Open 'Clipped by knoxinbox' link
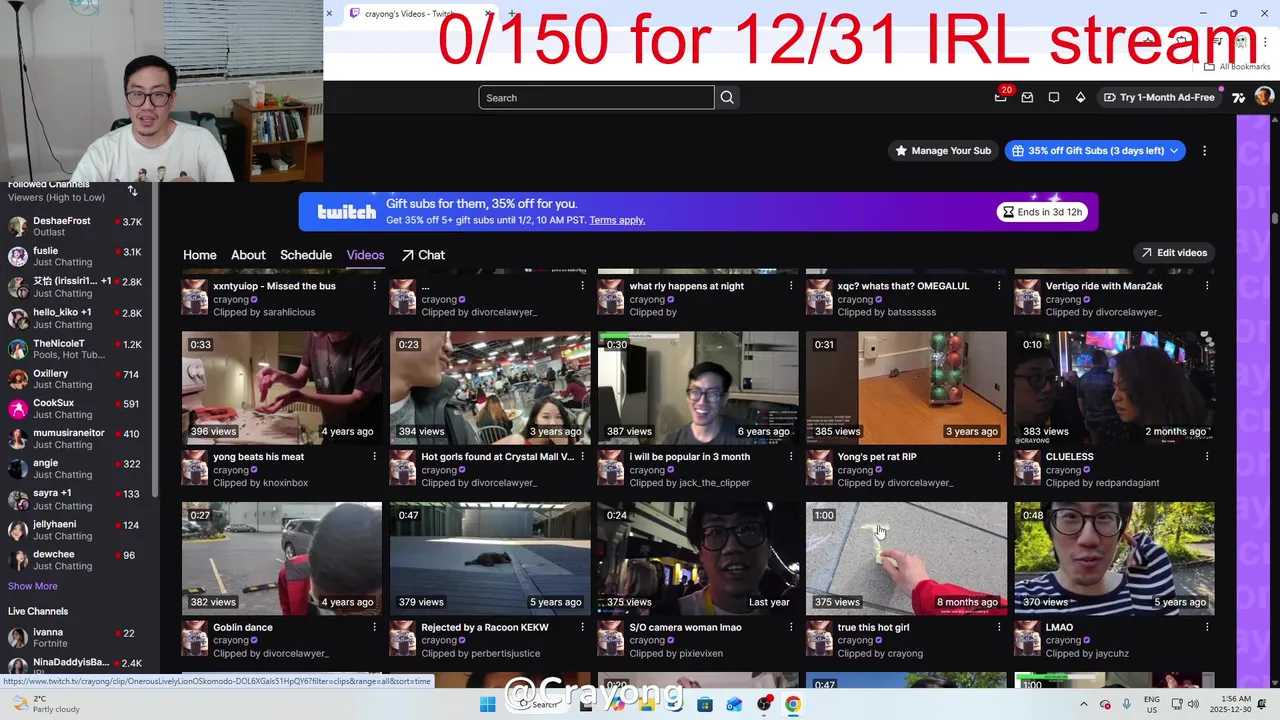Image resolution: width=1280 pixels, height=720 pixels. pos(260,483)
